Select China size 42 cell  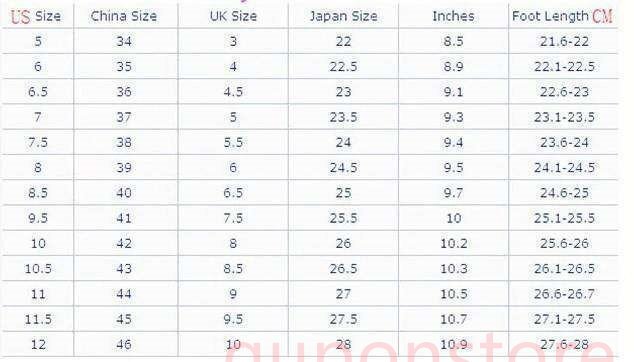click(x=124, y=243)
